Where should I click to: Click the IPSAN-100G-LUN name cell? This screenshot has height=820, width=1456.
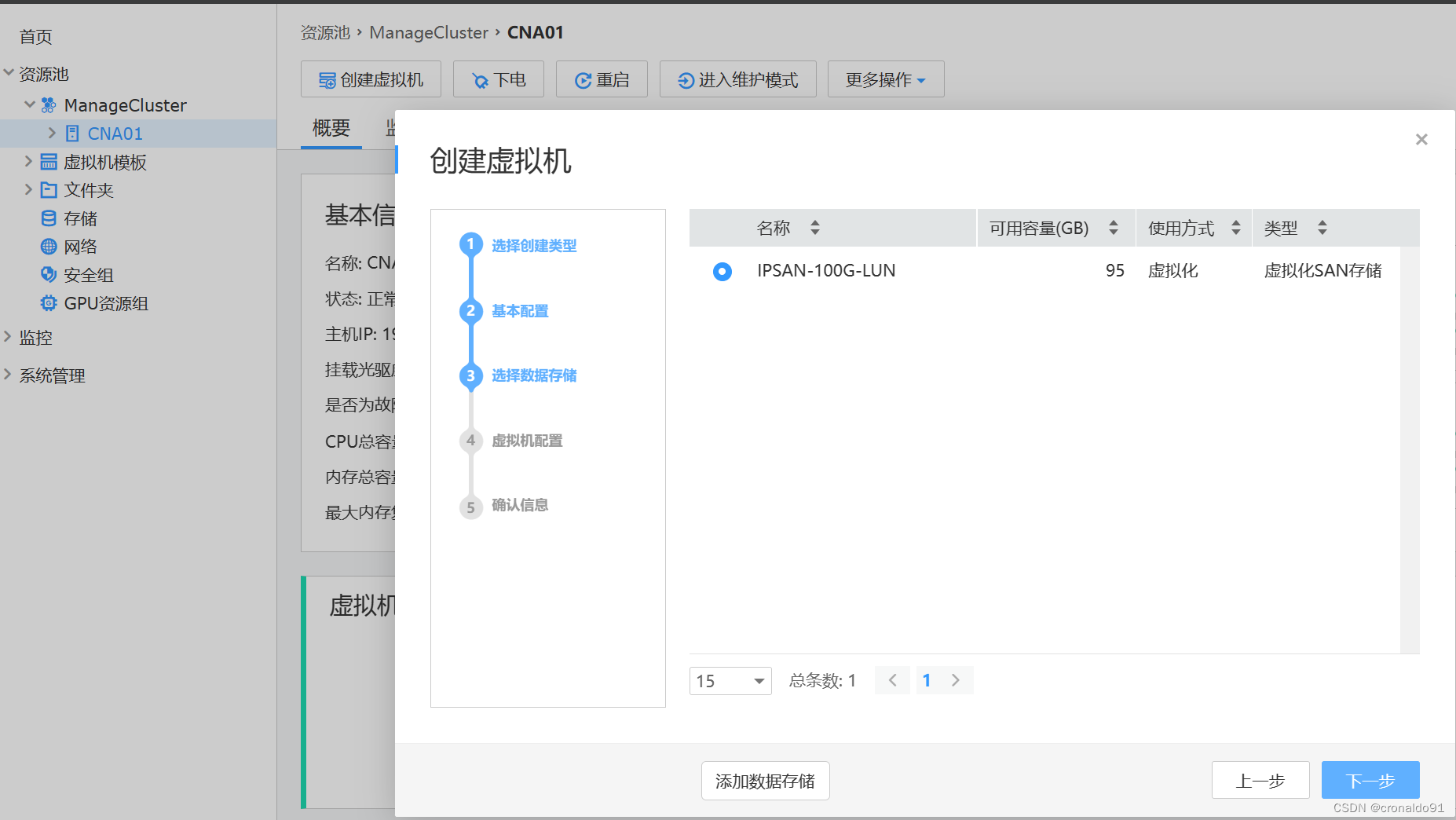(x=826, y=270)
